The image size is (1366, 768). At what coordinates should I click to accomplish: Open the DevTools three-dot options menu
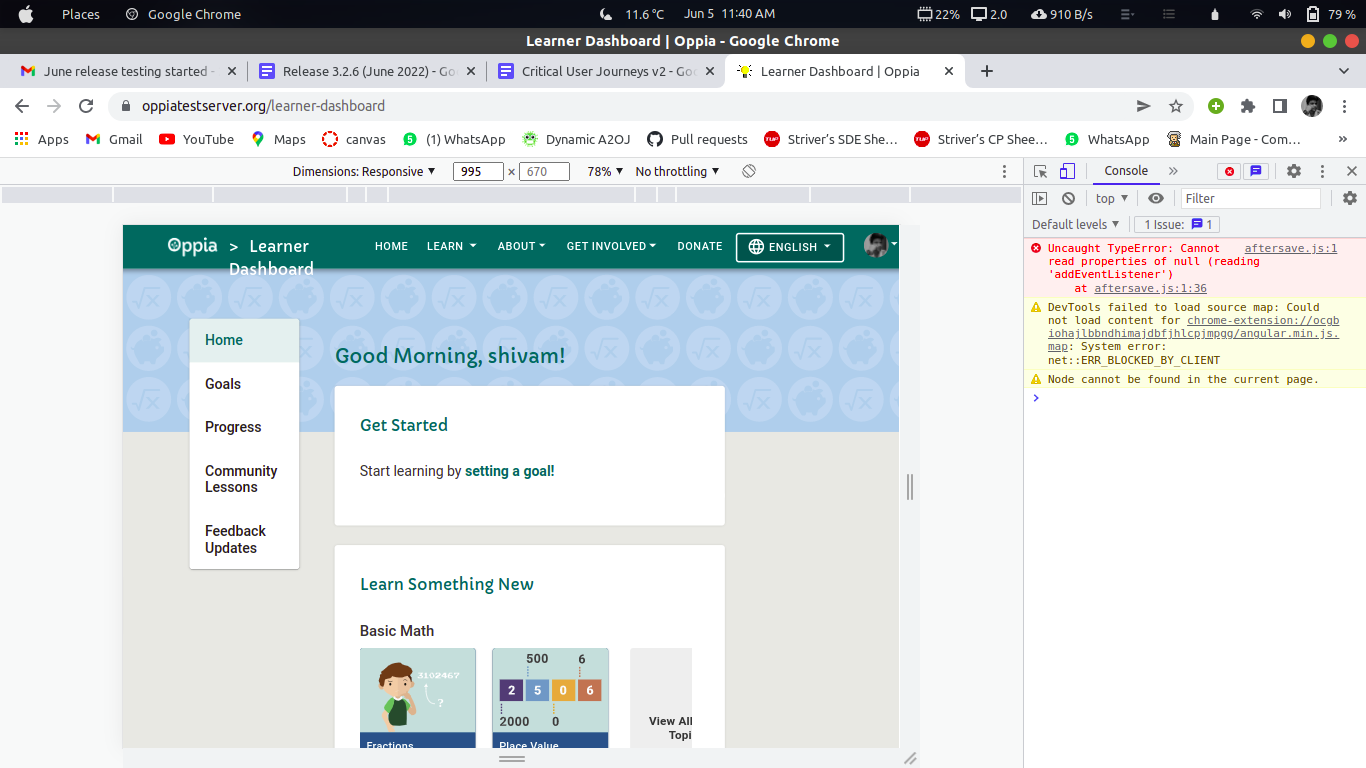point(1322,171)
